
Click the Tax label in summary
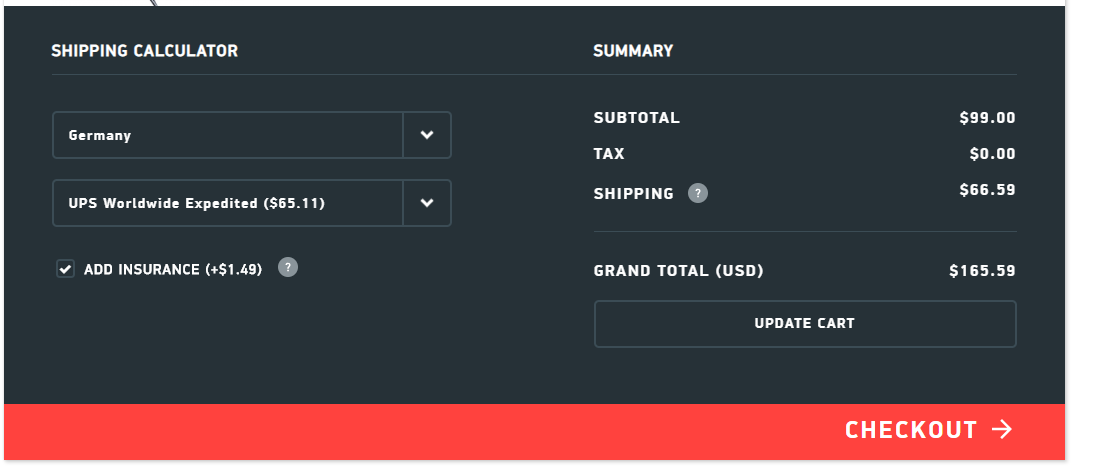[609, 154]
